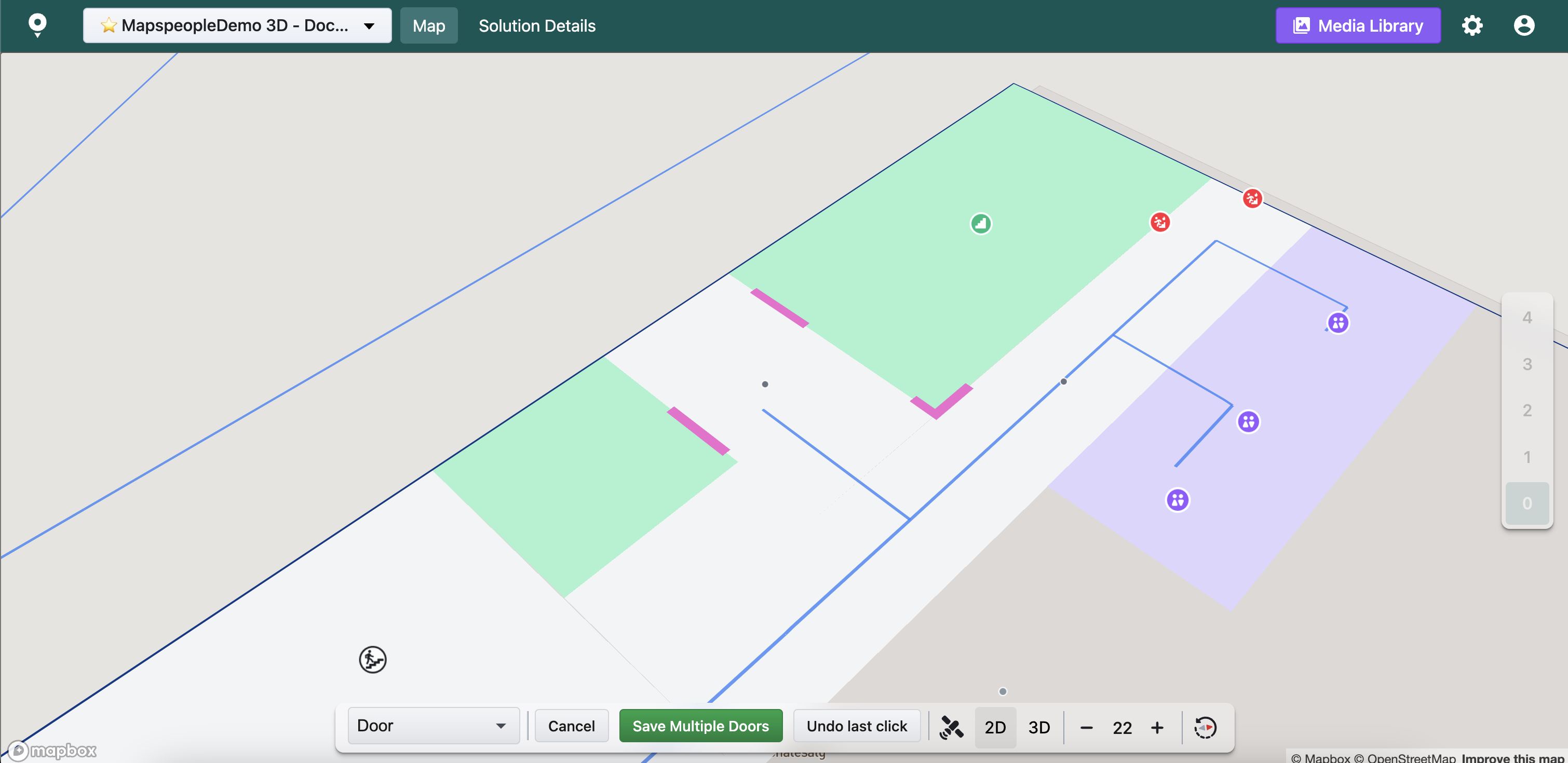Expand MapspeopleDemo 3D solution dropdown

coord(237,25)
